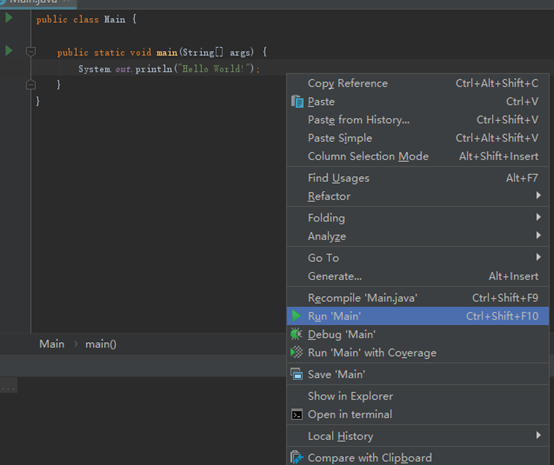Viewport: 554px width, 465px height.
Task: Click main() in the breadcrumb bar
Action: pos(101,344)
